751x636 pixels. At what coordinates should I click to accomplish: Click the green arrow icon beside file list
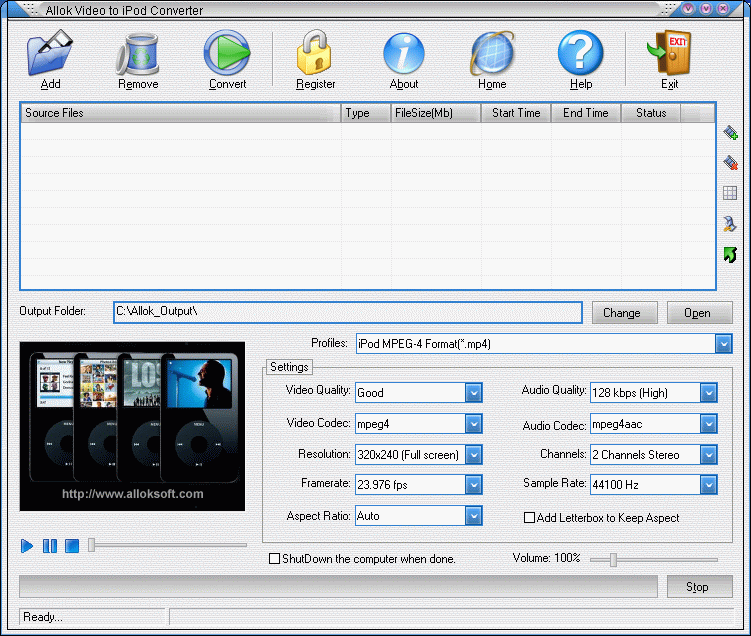731,255
